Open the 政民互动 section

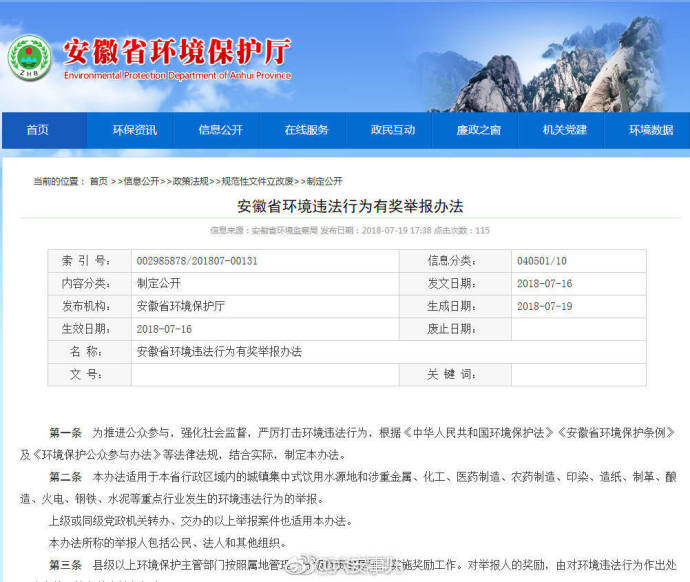pyautogui.click(x=392, y=130)
